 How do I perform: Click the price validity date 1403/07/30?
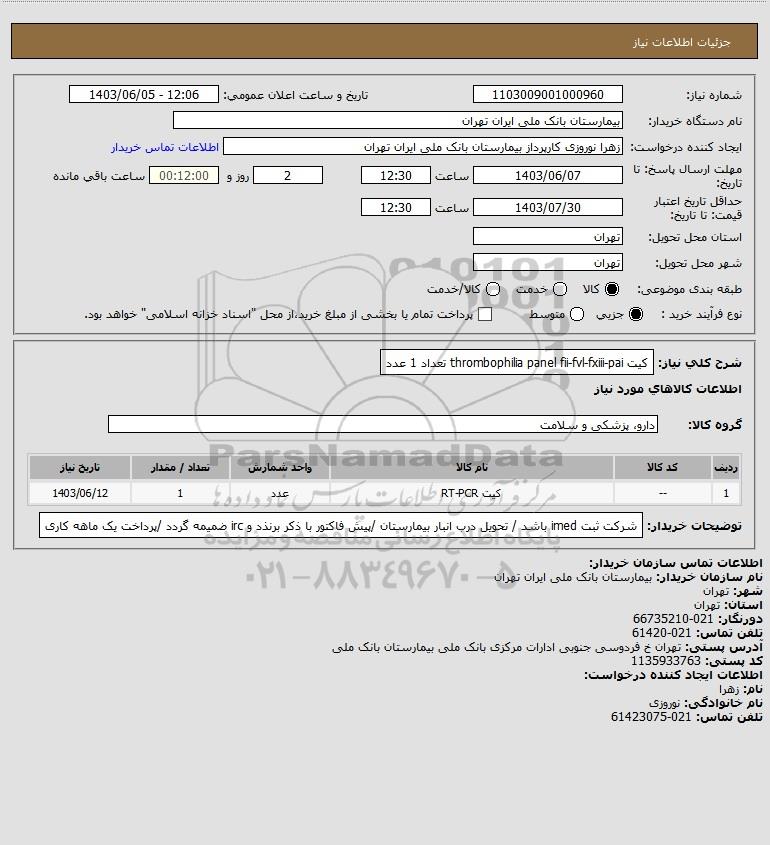(547, 207)
